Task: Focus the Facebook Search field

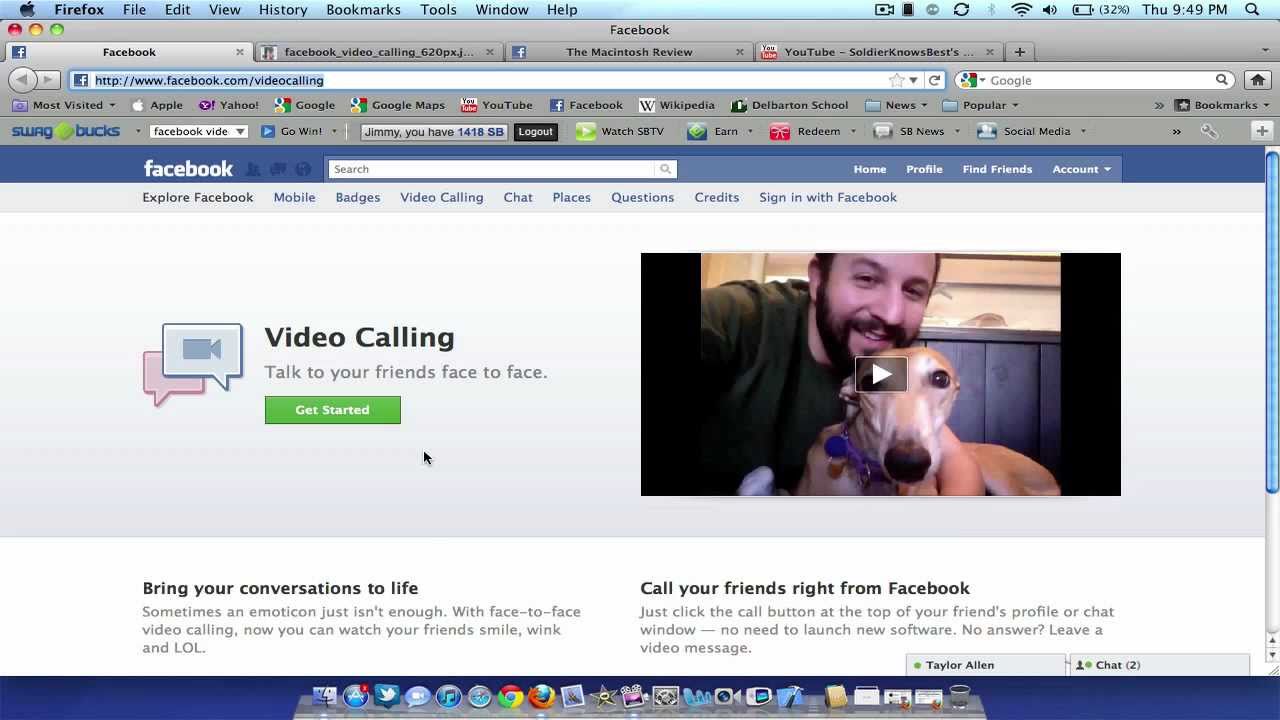Action: pos(492,169)
